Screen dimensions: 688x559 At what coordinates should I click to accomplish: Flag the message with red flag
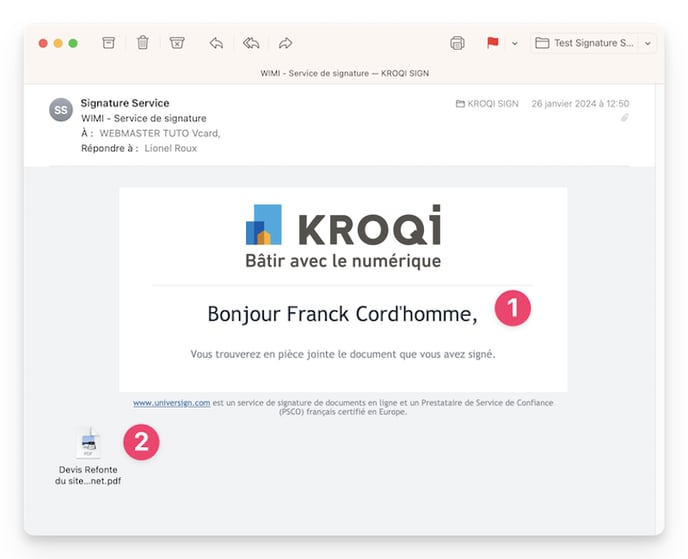[x=492, y=43]
